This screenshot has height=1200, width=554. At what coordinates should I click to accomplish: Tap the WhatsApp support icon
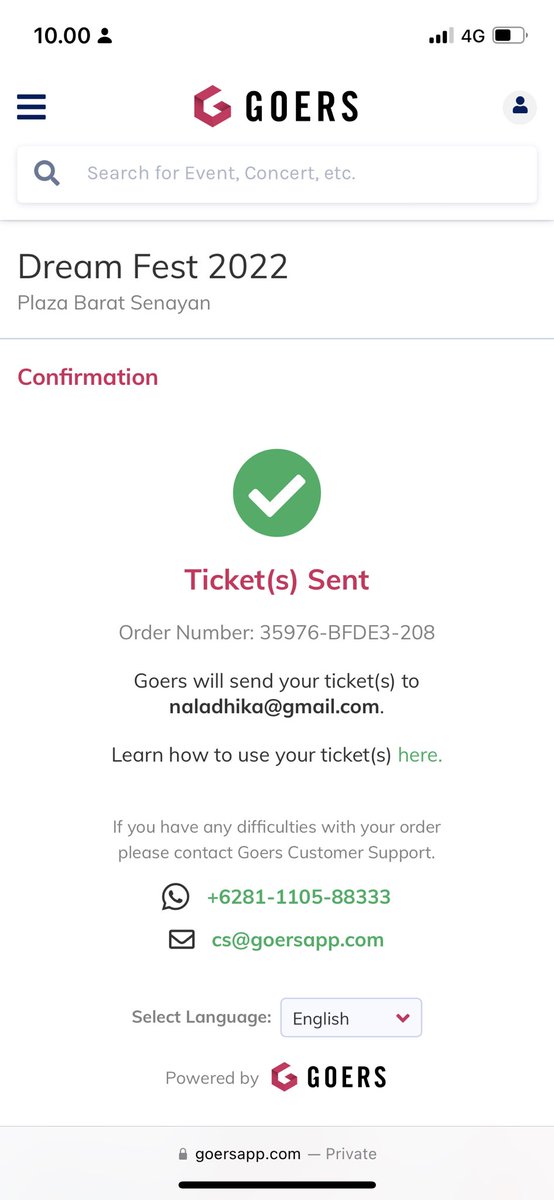pos(175,897)
